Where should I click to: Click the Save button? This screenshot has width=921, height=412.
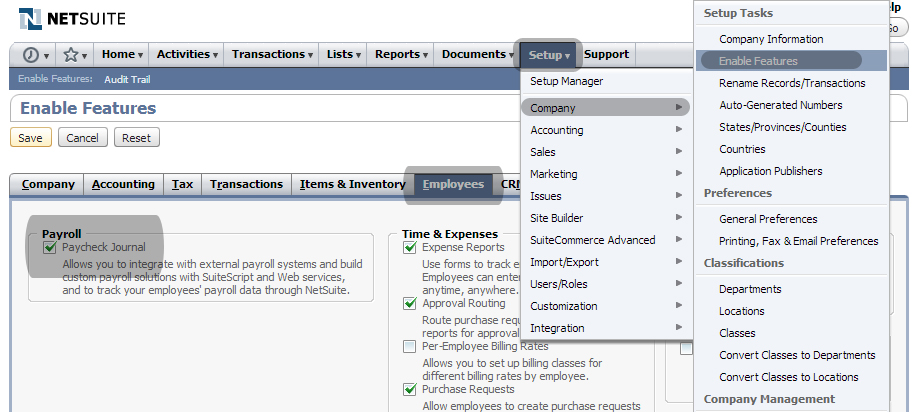coord(31,138)
